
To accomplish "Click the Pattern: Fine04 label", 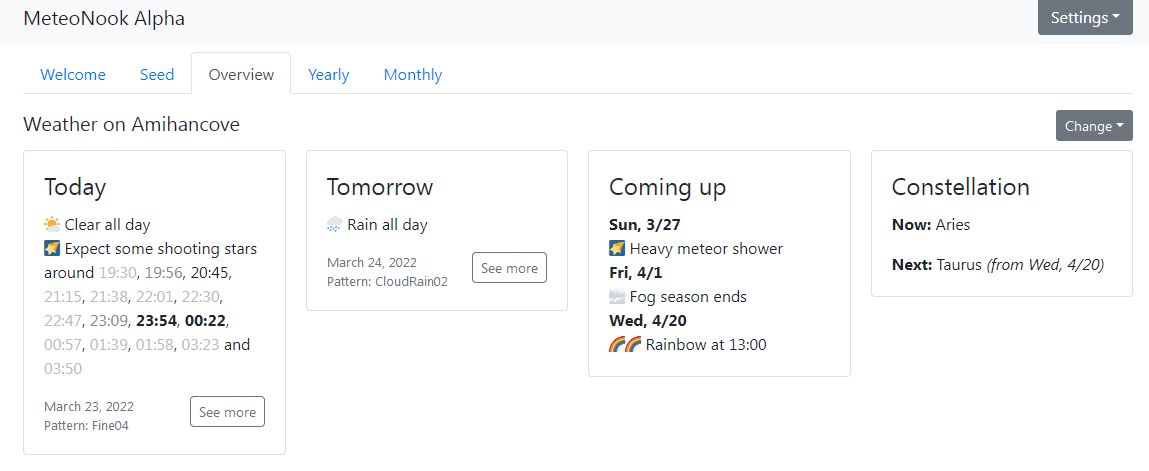I will click(86, 425).
